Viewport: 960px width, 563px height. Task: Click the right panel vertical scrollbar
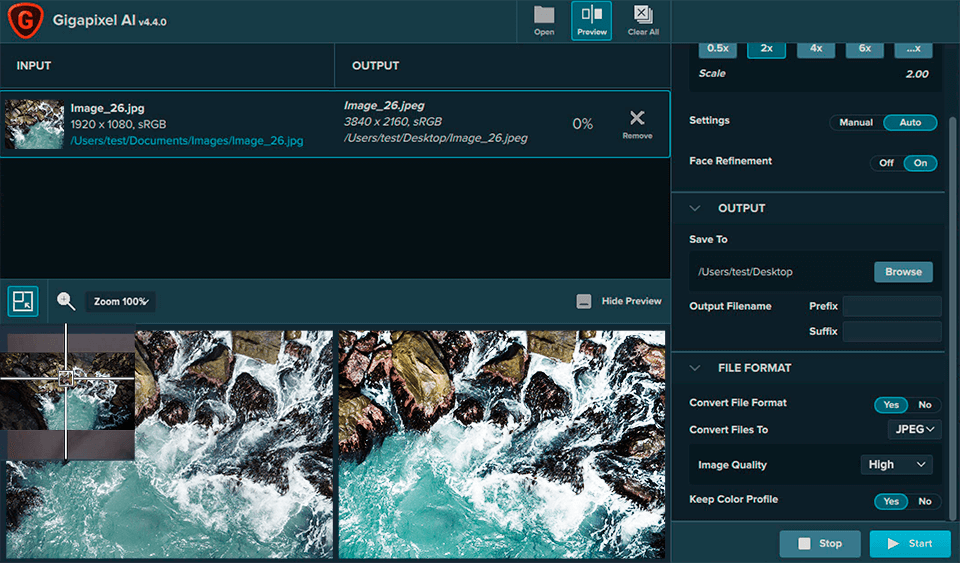tap(952, 318)
